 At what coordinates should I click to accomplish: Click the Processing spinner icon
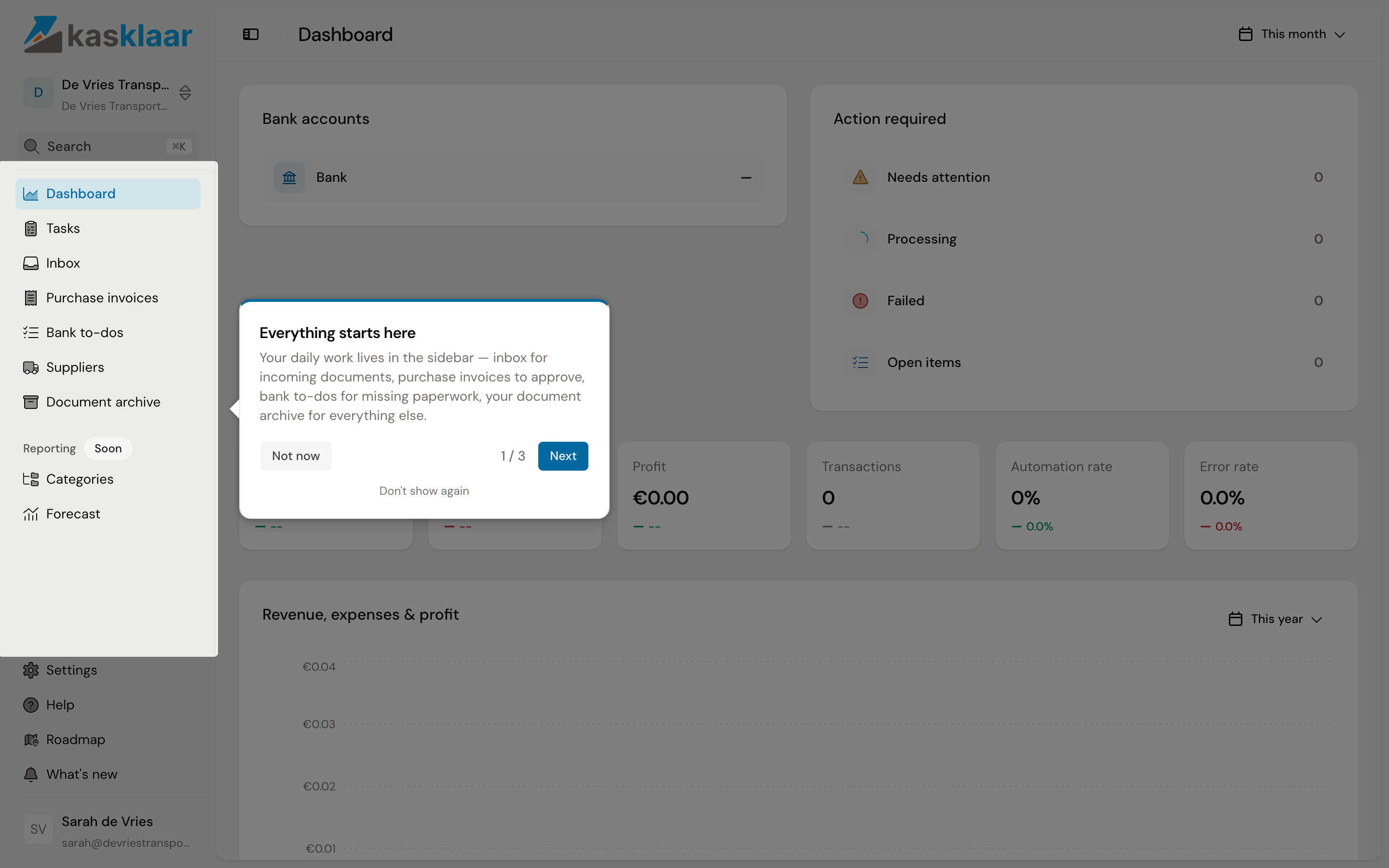coord(860,239)
